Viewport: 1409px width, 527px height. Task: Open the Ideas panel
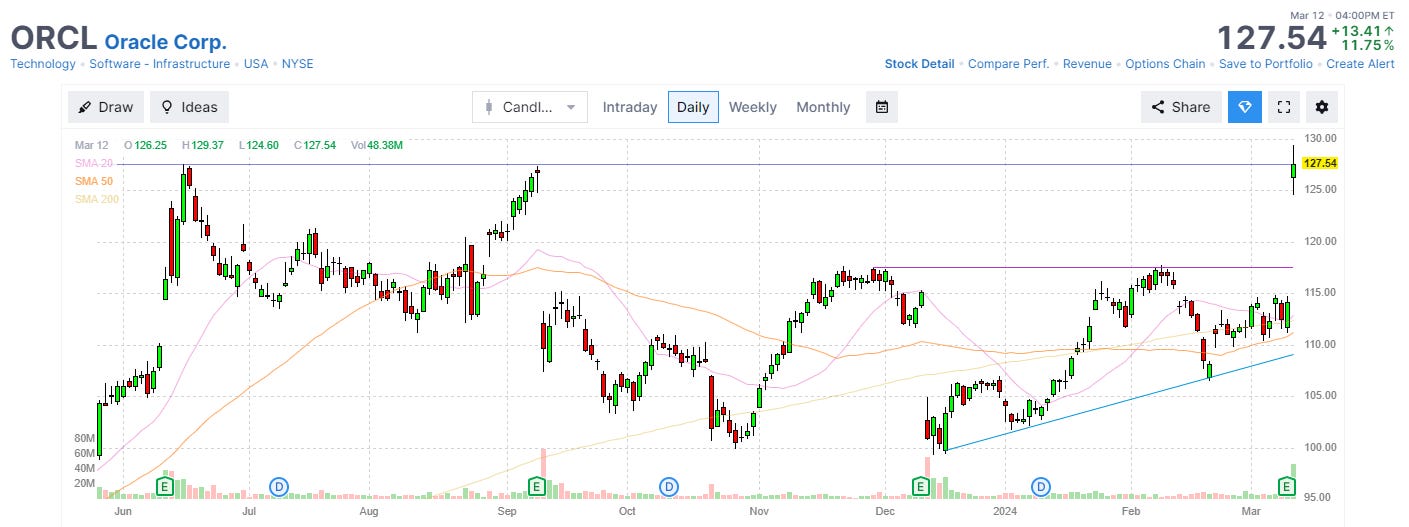(x=189, y=107)
